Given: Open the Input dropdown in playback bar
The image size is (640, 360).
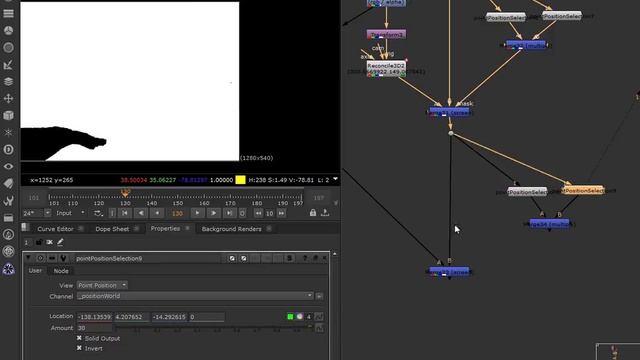Looking at the screenshot, I should coord(70,213).
